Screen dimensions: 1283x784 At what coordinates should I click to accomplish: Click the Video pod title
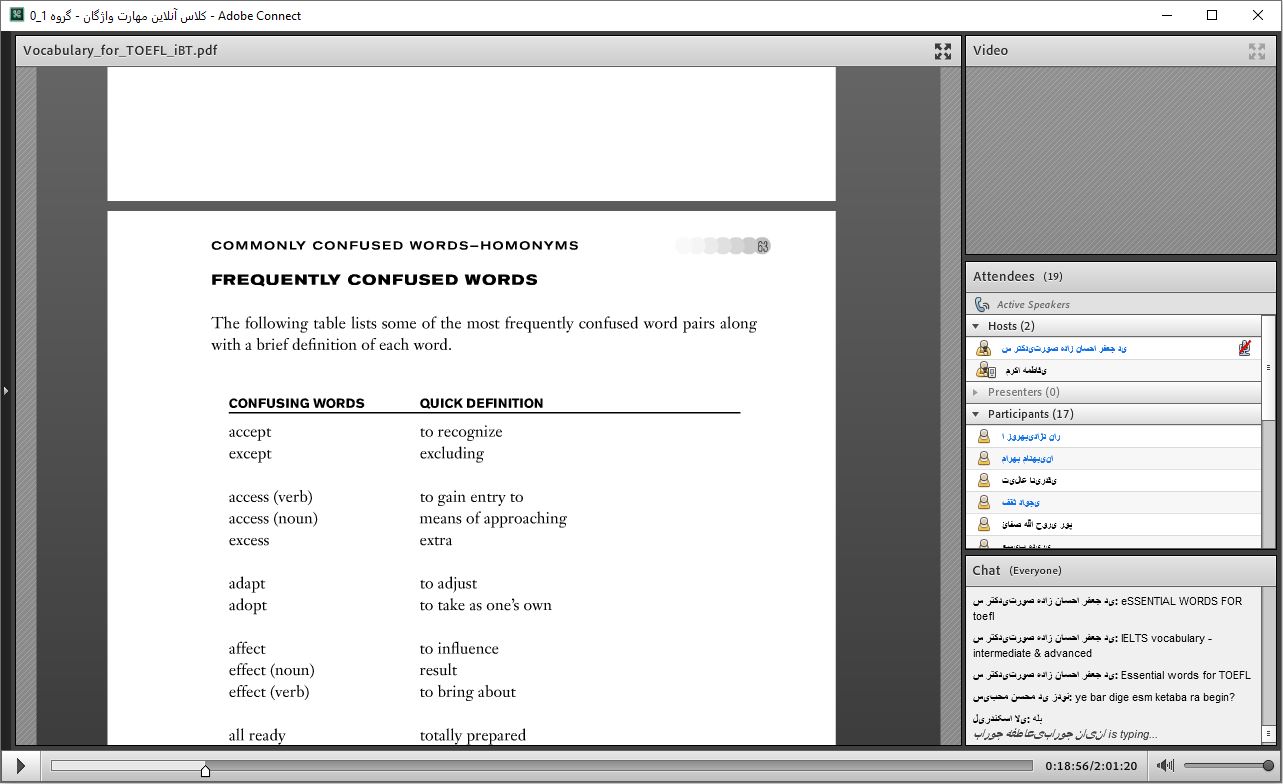[x=990, y=50]
